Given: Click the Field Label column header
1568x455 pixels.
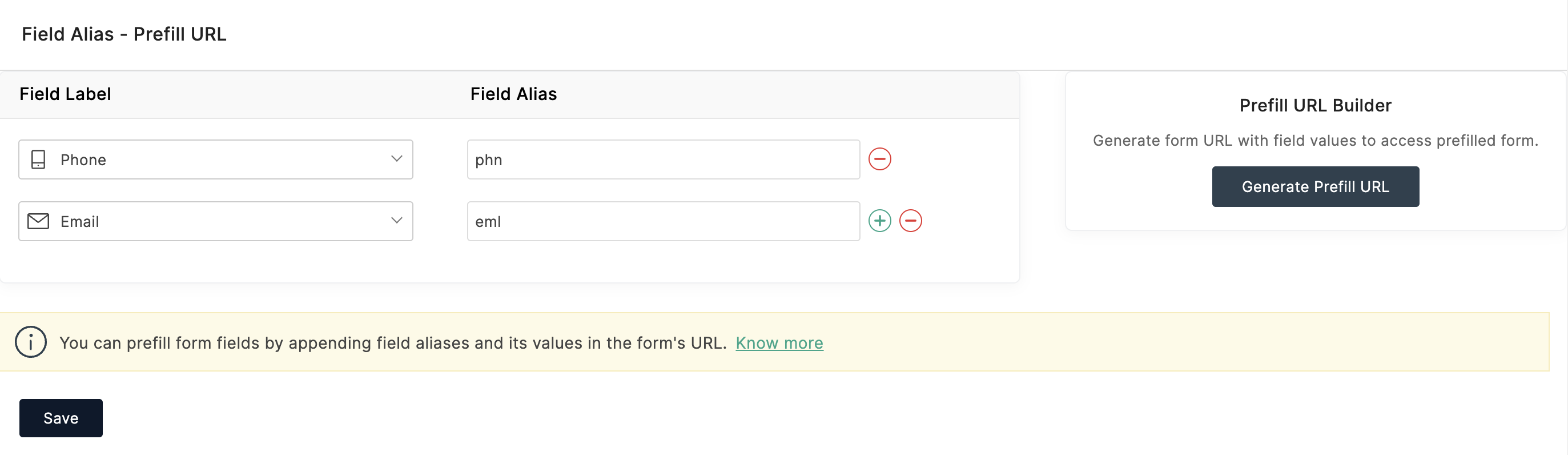Looking at the screenshot, I should 65,94.
